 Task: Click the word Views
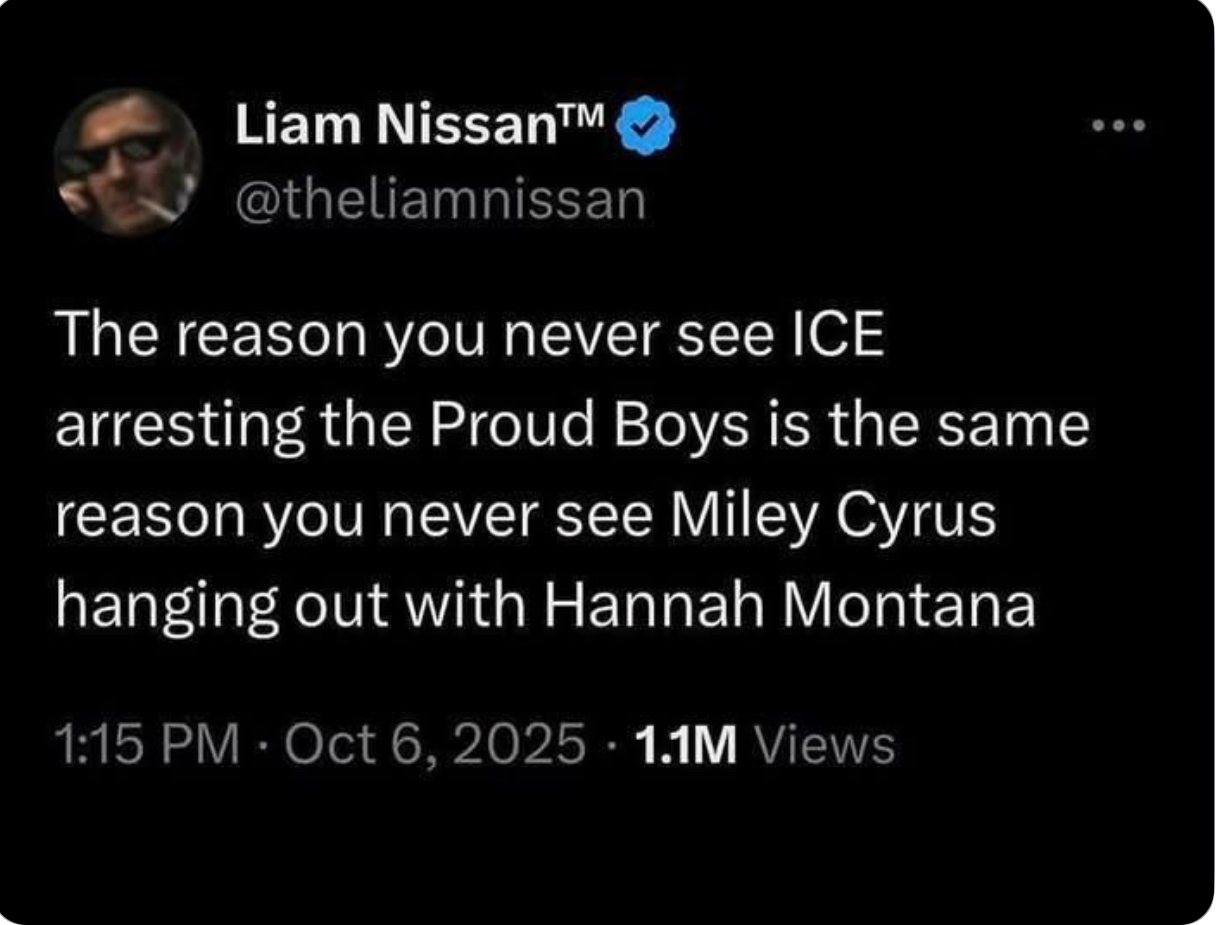pyautogui.click(x=824, y=743)
